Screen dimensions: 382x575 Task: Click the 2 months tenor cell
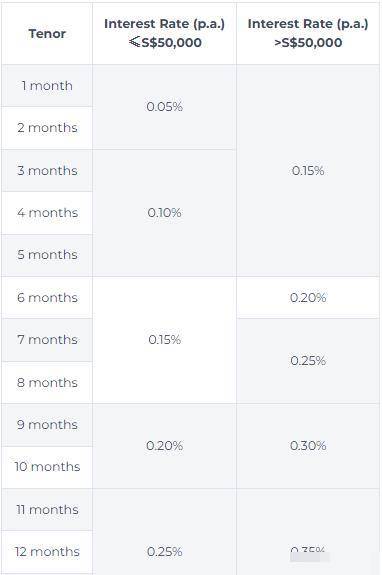click(47, 128)
